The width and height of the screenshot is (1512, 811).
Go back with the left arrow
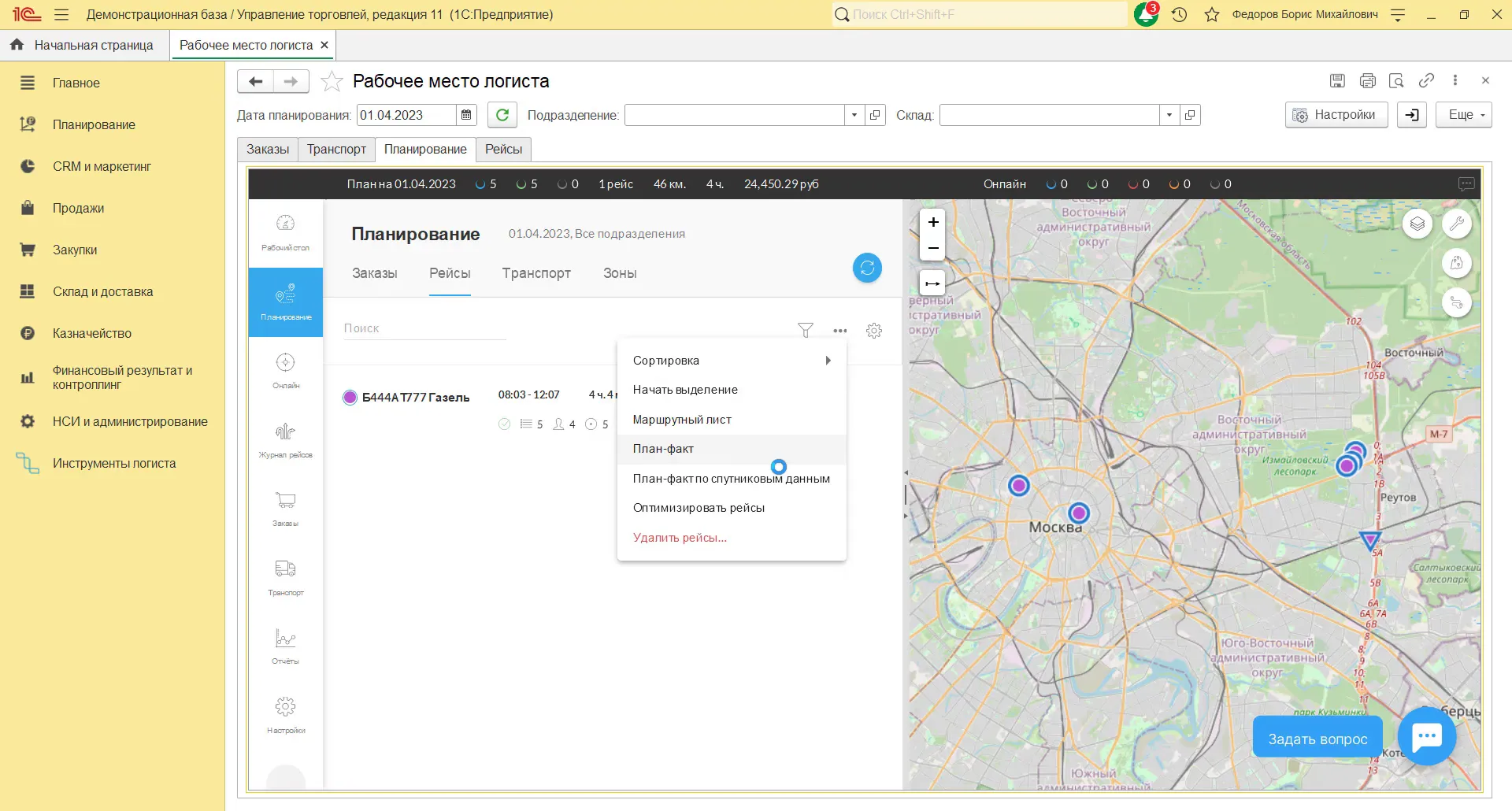coord(255,81)
